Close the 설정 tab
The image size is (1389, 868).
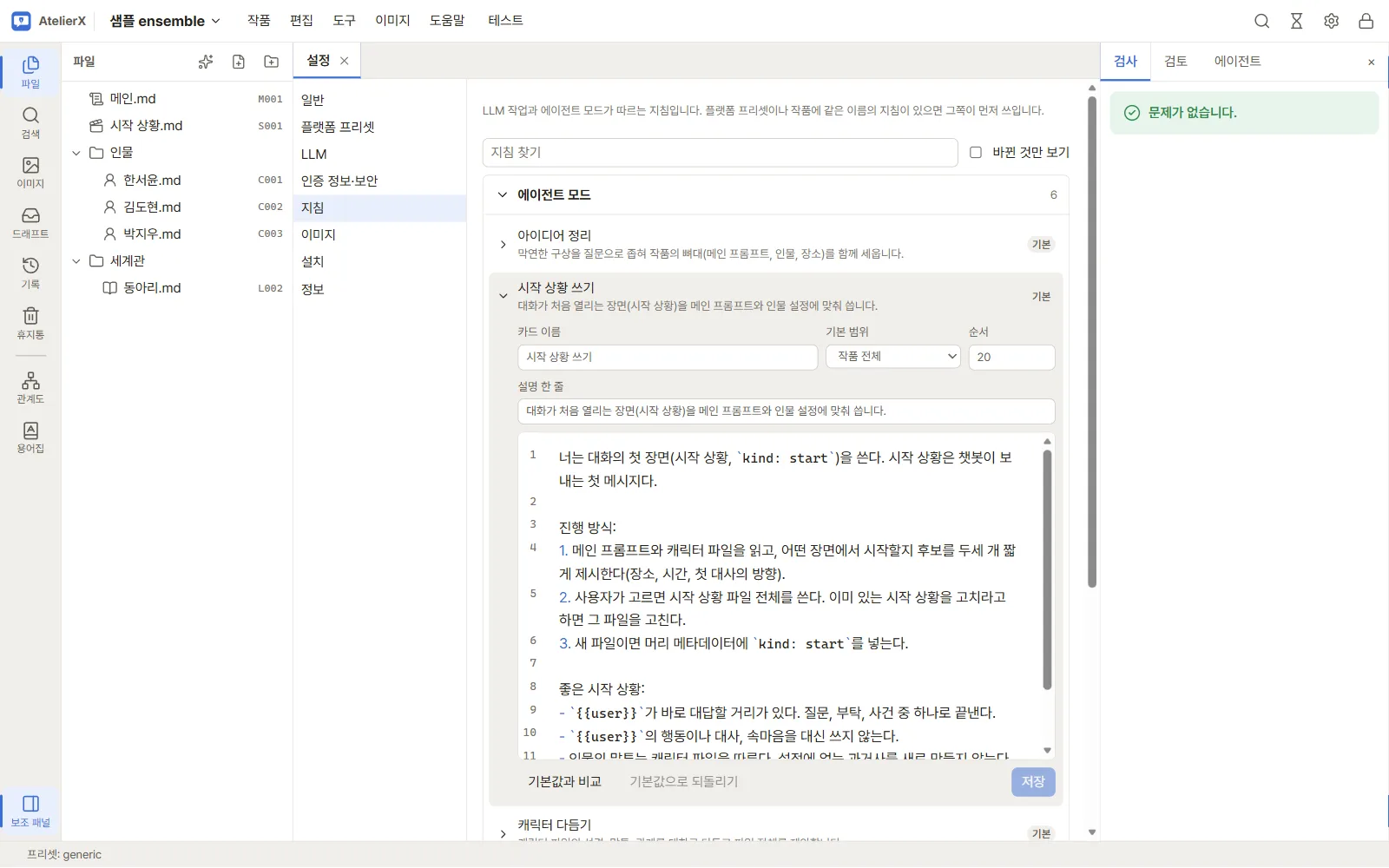(x=345, y=61)
